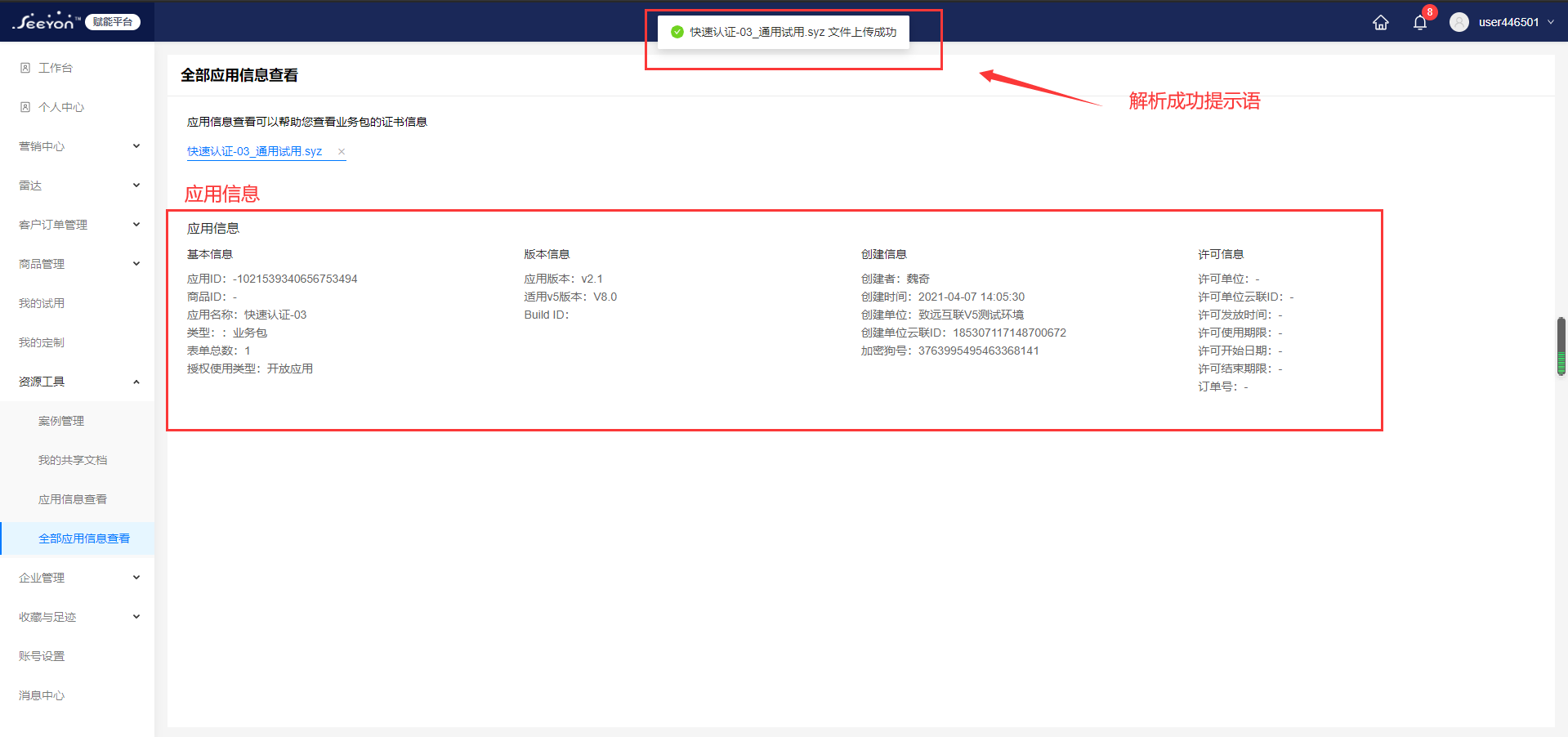Click the upload success toast message
This screenshot has height=737, width=1568.
784,32
